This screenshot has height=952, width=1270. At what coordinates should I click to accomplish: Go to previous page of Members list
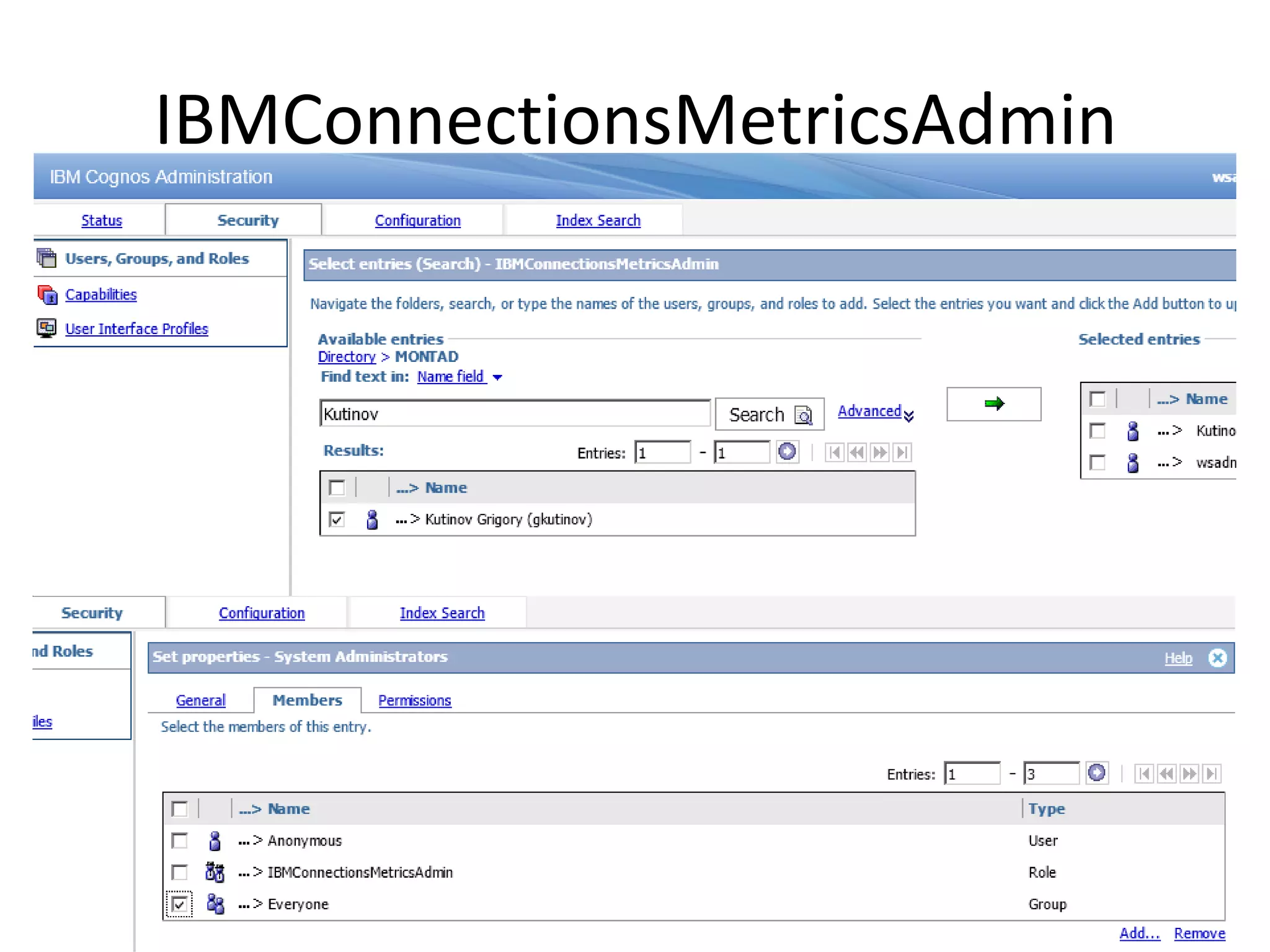[1166, 773]
